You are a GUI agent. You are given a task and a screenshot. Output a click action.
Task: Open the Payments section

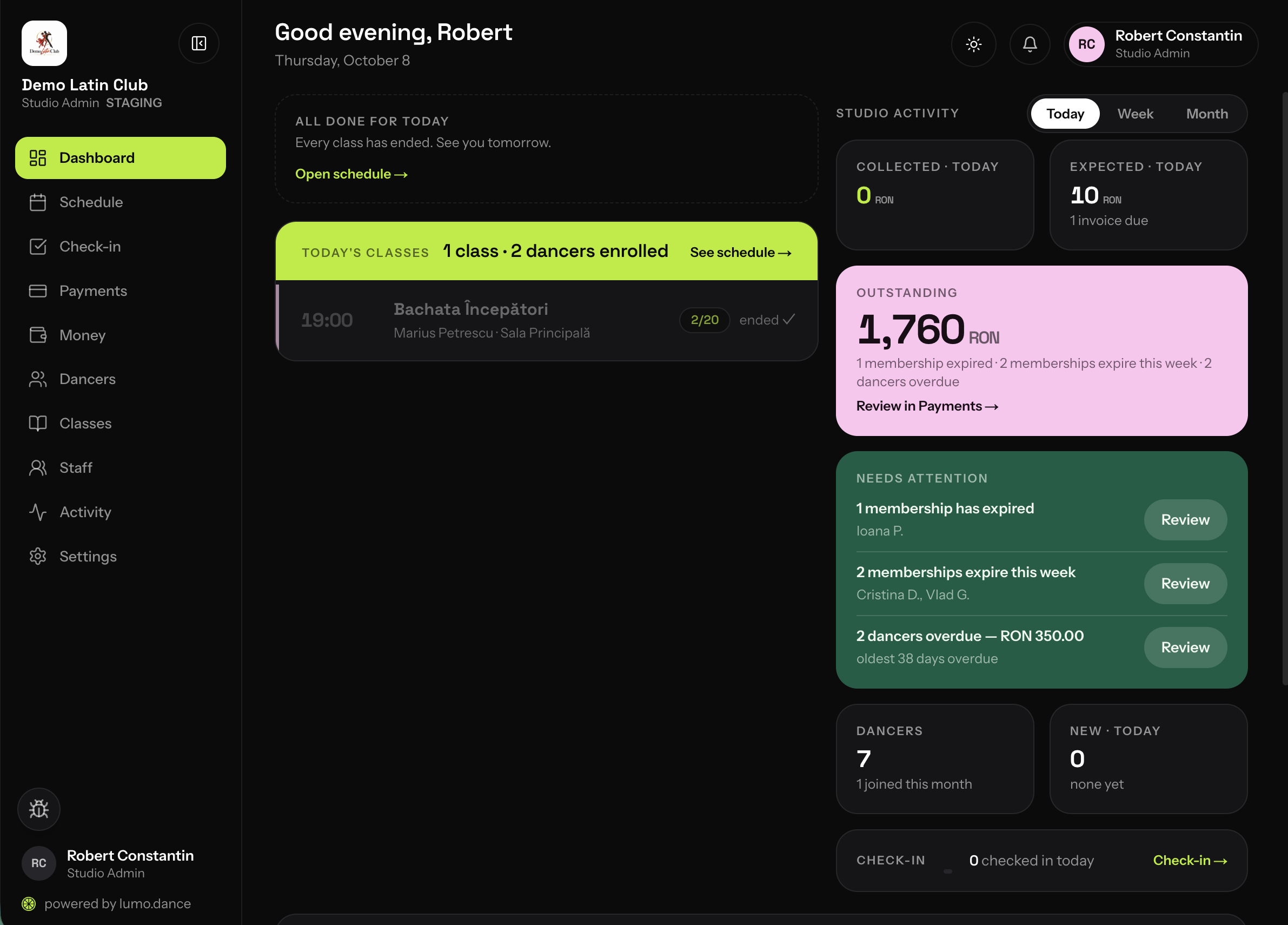(121, 291)
